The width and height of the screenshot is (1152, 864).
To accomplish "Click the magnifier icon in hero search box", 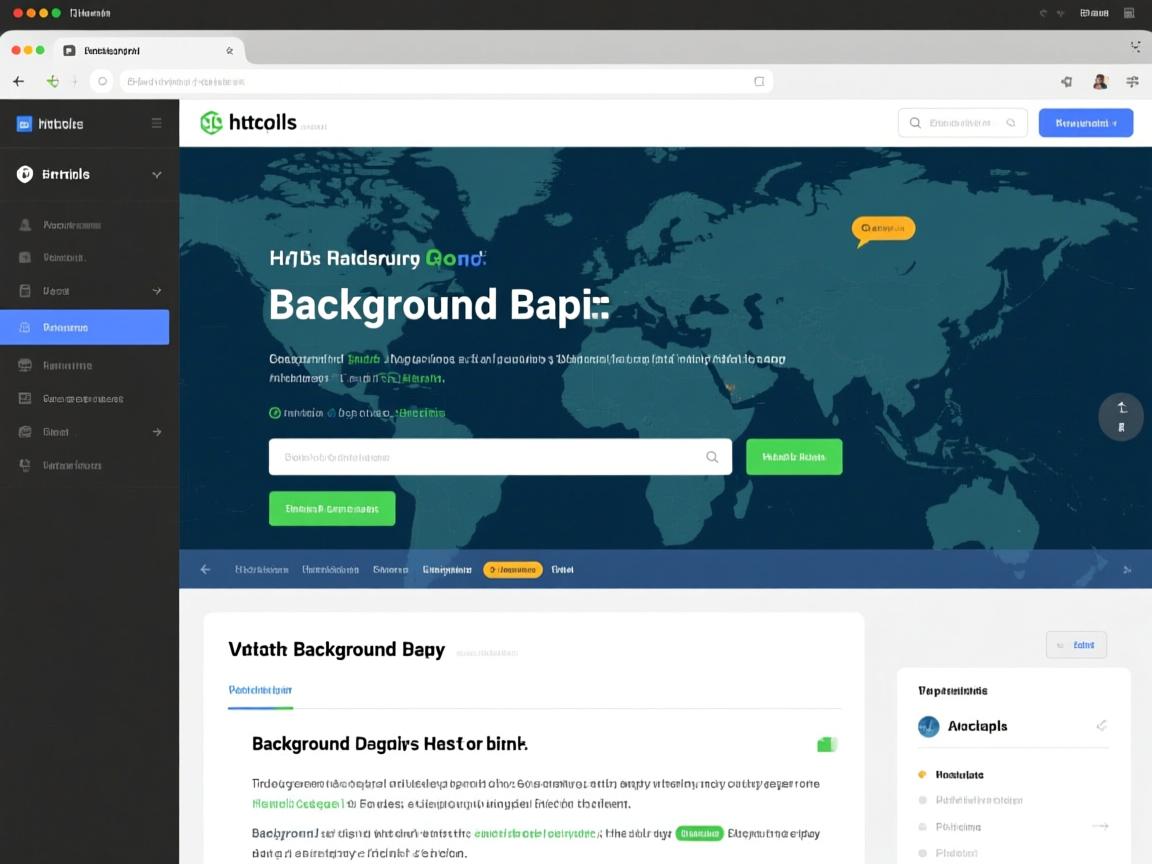I will pyautogui.click(x=712, y=457).
